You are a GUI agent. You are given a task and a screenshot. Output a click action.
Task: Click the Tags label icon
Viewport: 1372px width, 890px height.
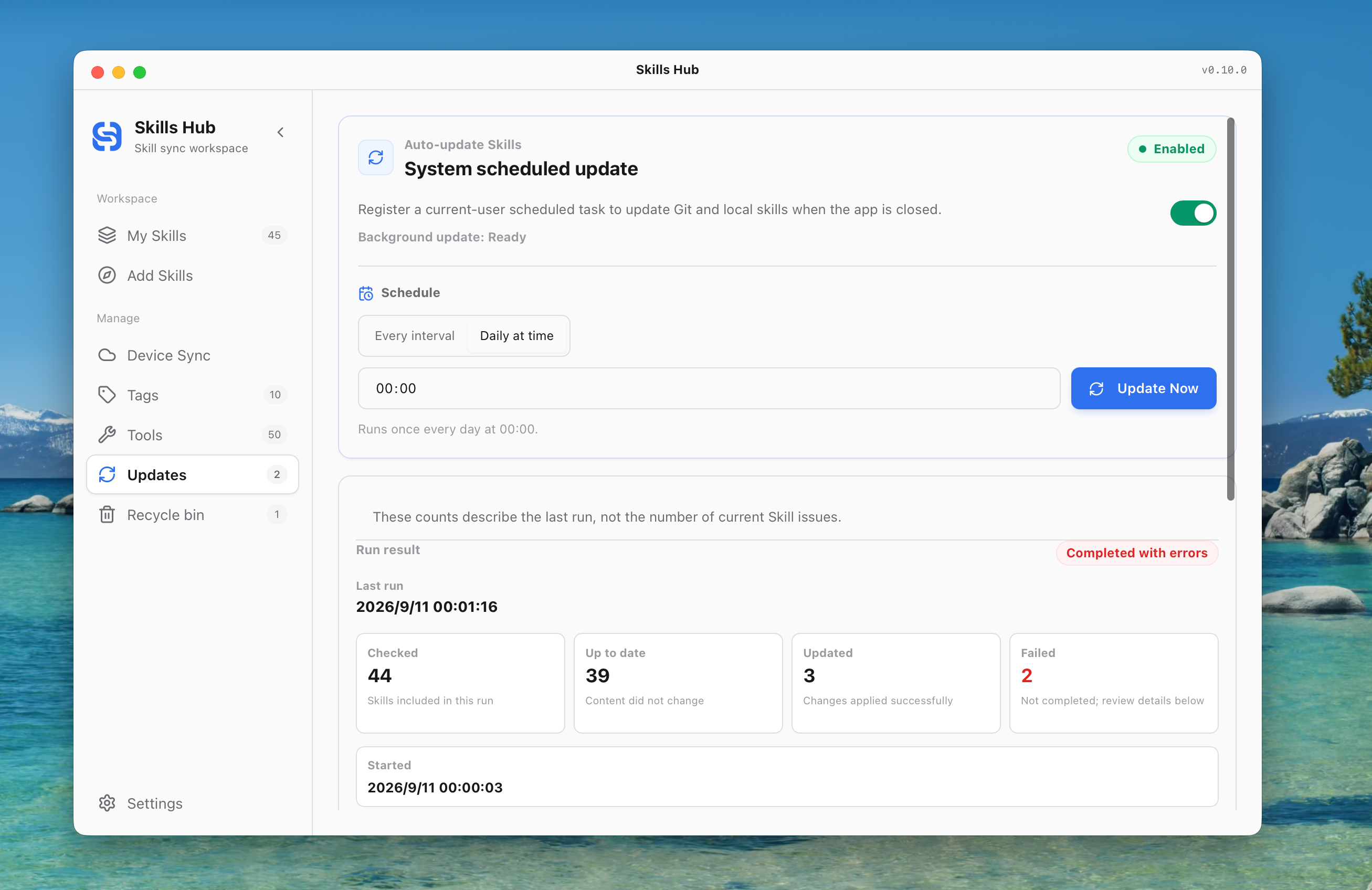(107, 395)
